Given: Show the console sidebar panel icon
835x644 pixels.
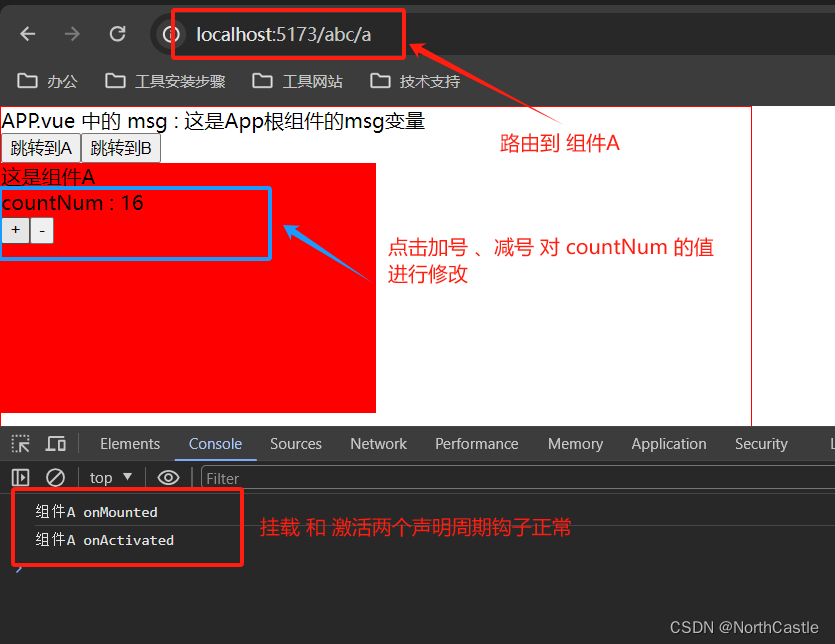Looking at the screenshot, I should [x=20, y=478].
